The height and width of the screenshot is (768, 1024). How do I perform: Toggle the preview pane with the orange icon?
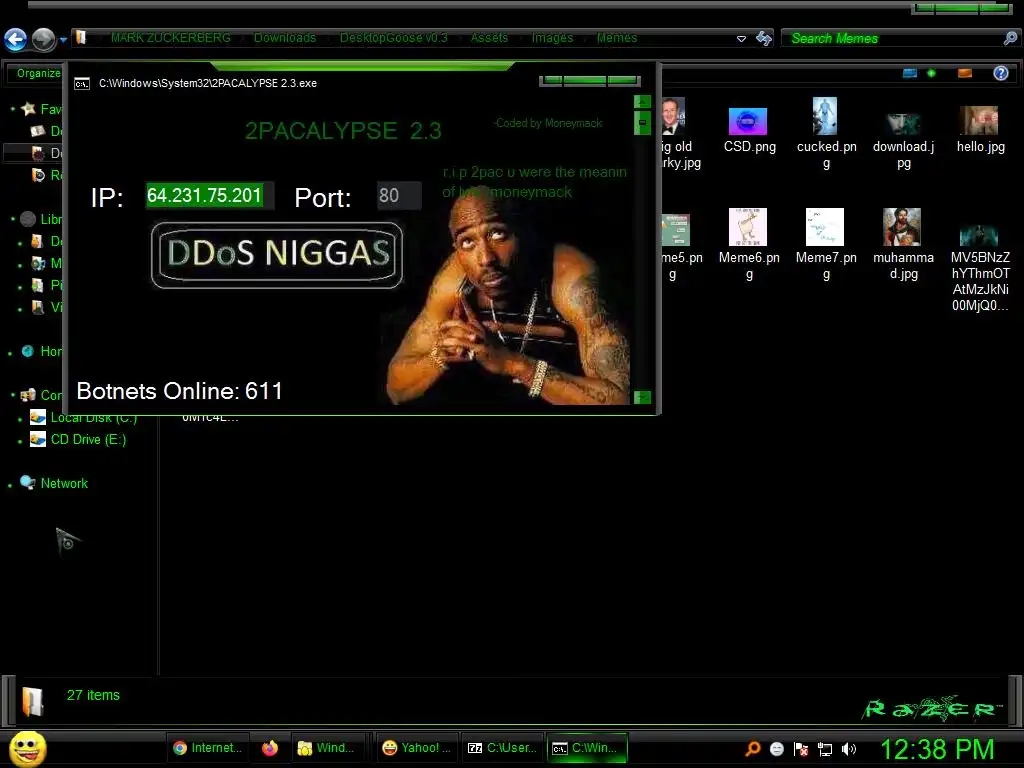[965, 73]
